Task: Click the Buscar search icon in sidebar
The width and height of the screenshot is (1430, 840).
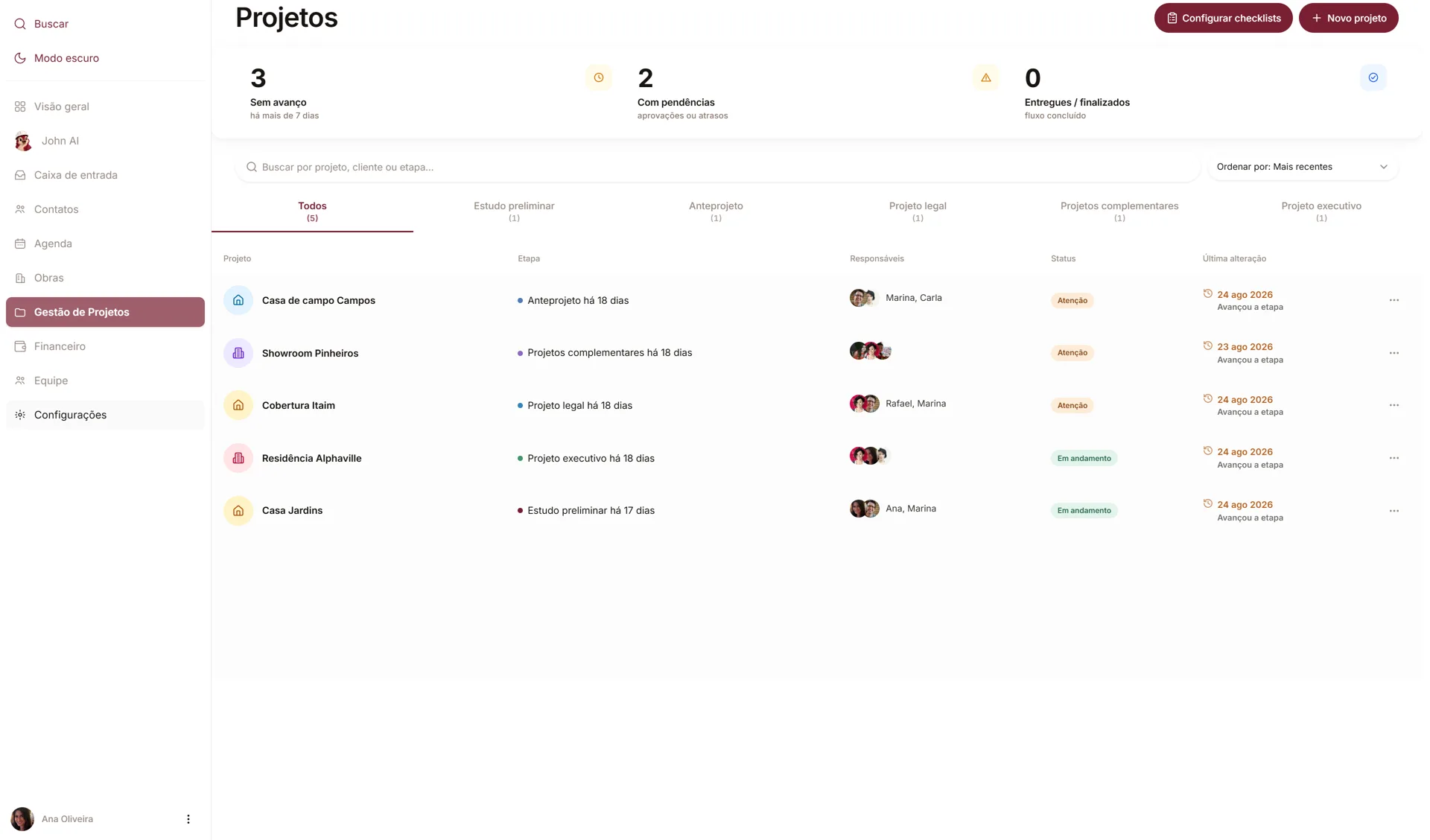Action: pos(20,24)
